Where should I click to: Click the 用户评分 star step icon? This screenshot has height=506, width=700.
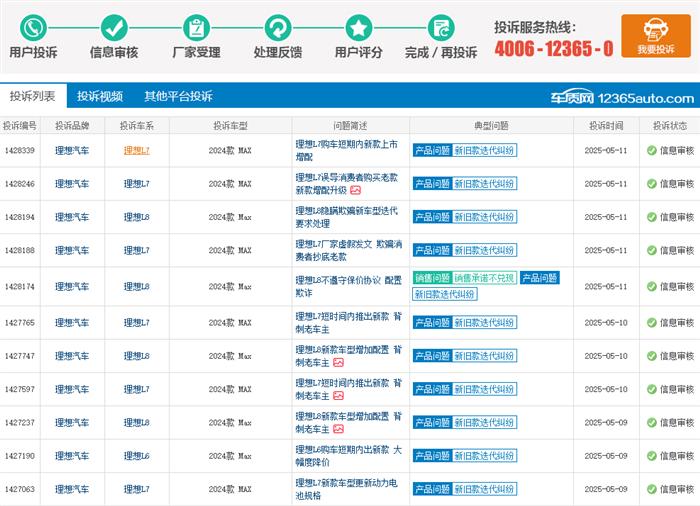click(x=359, y=28)
